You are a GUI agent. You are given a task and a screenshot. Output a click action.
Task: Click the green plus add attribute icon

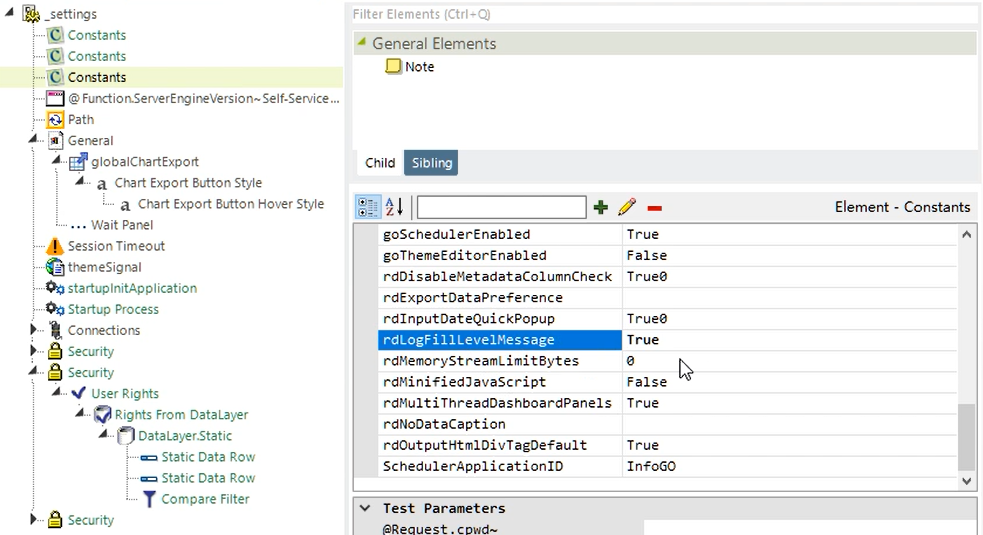[600, 207]
